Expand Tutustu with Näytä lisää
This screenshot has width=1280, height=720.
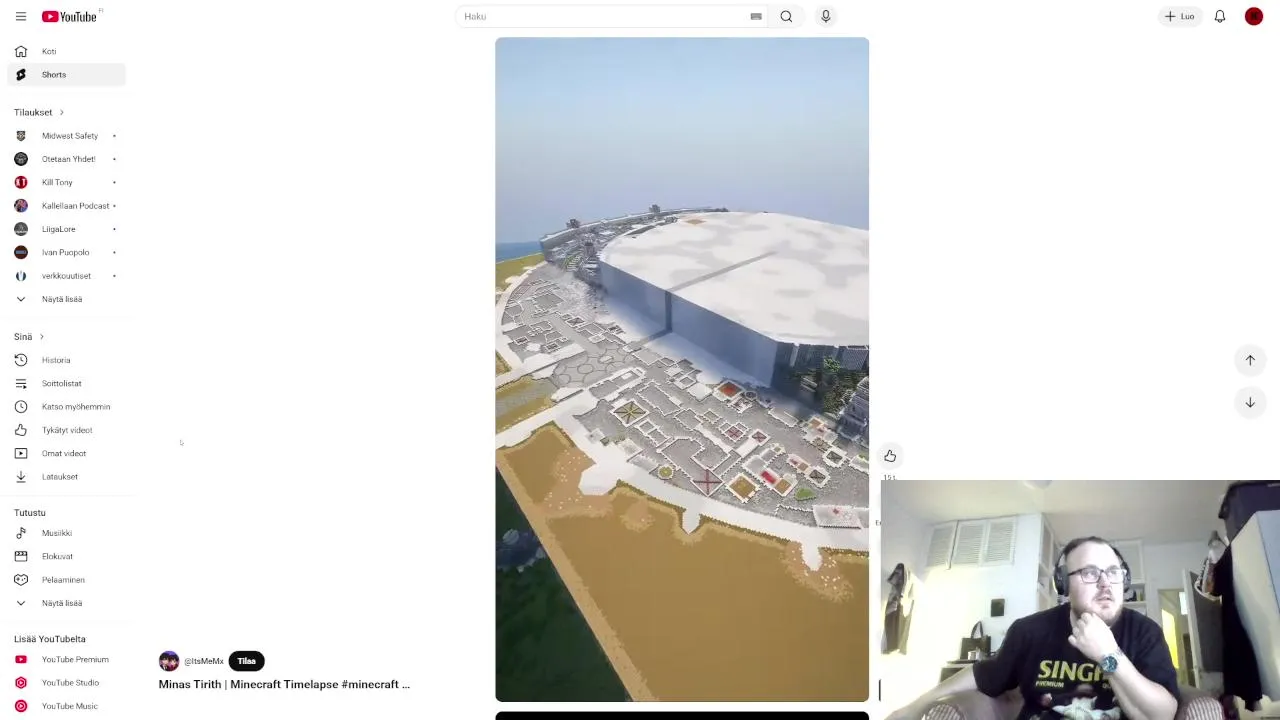(68, 603)
